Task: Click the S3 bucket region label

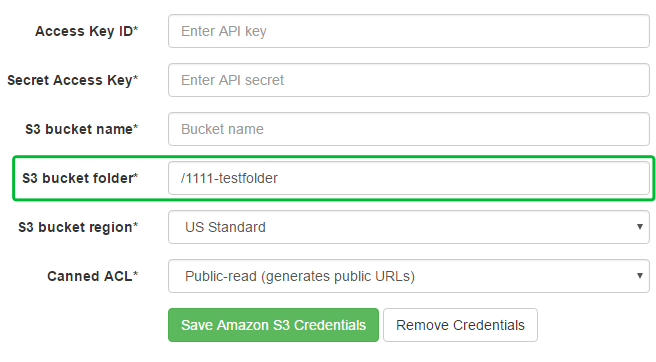Action: [78, 227]
